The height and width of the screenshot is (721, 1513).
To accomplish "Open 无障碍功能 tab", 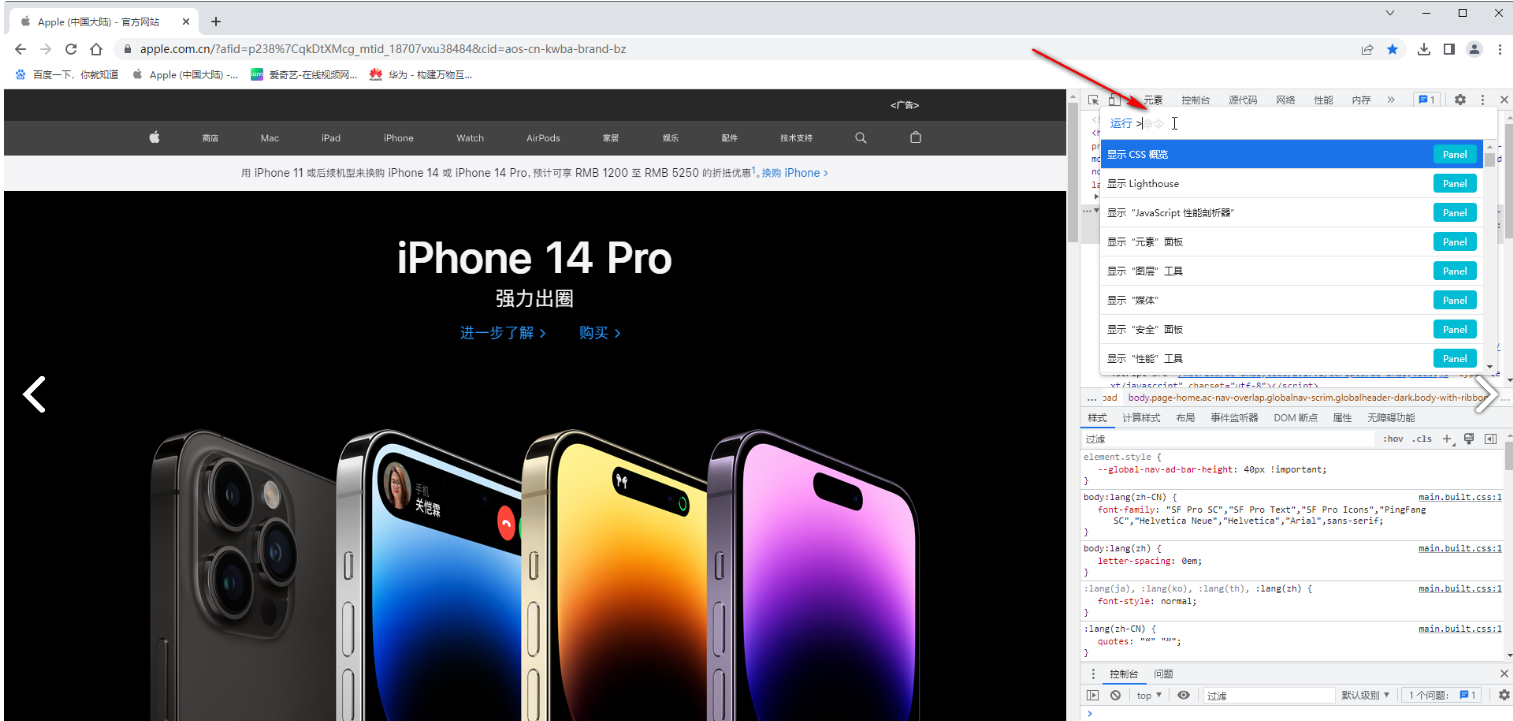I will (1391, 418).
